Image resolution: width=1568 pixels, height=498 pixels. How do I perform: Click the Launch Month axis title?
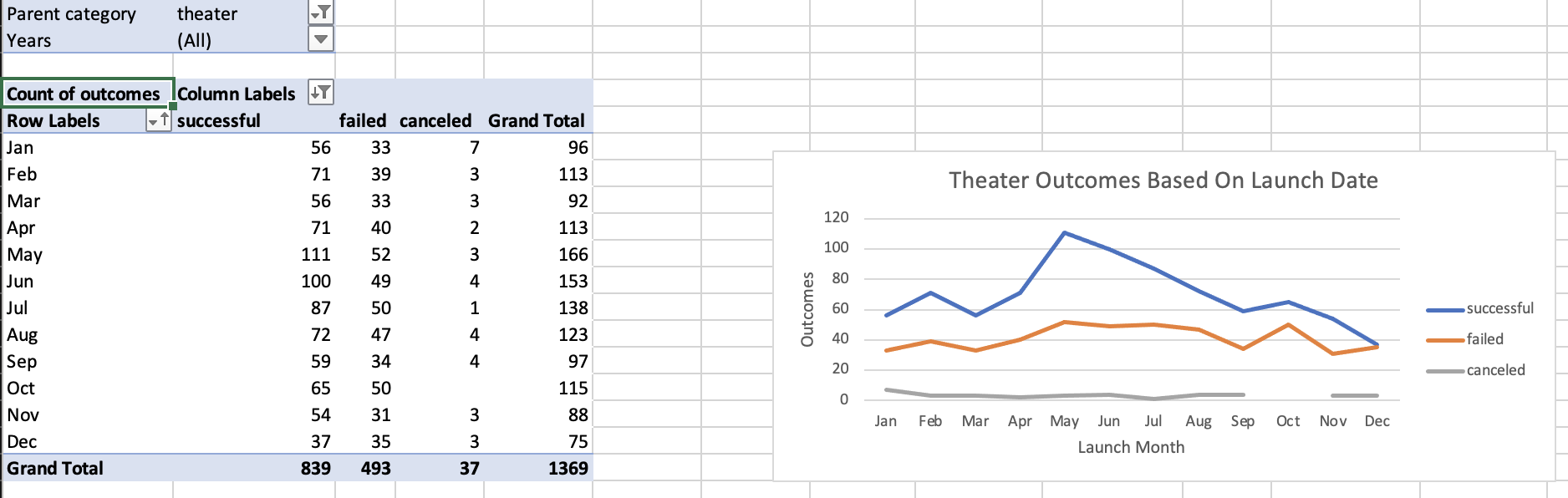pos(1131,447)
